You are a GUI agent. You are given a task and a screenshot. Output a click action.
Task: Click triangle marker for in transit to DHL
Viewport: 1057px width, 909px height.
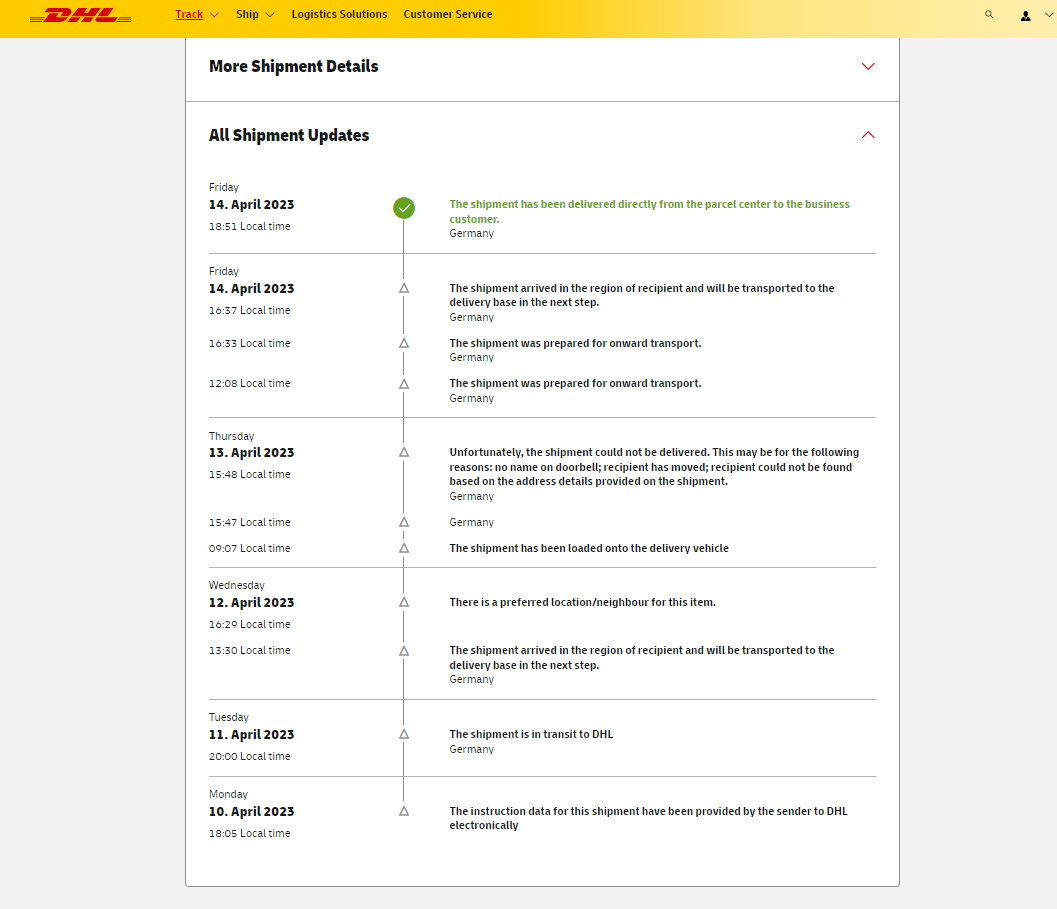404,734
